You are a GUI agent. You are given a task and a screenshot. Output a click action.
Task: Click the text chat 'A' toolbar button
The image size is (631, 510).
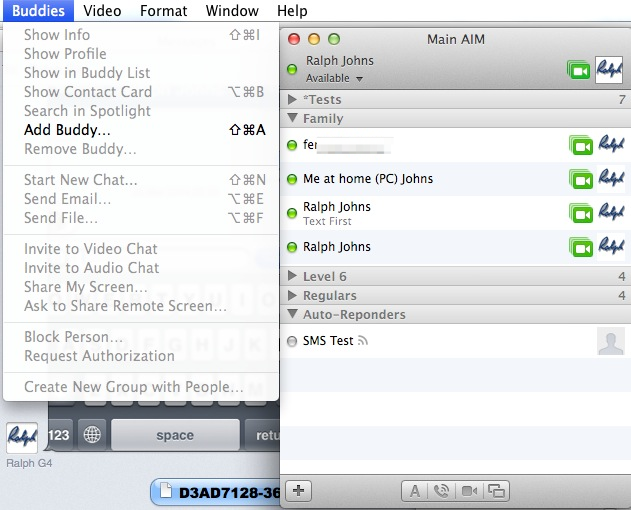coord(415,491)
